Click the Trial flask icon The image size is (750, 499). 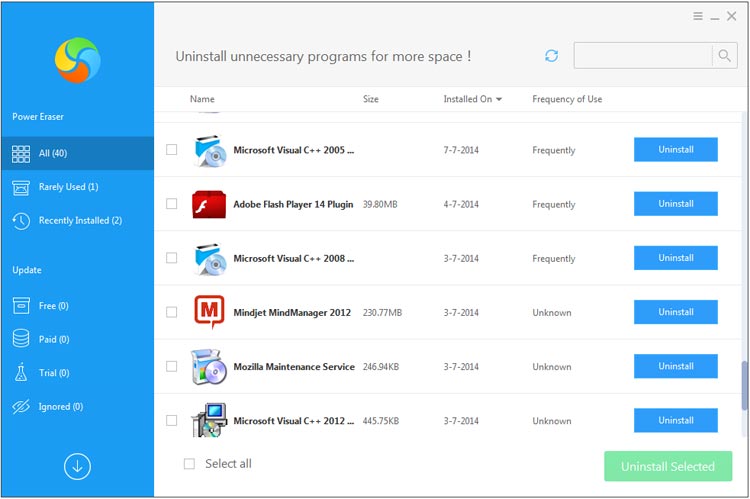click(21, 372)
